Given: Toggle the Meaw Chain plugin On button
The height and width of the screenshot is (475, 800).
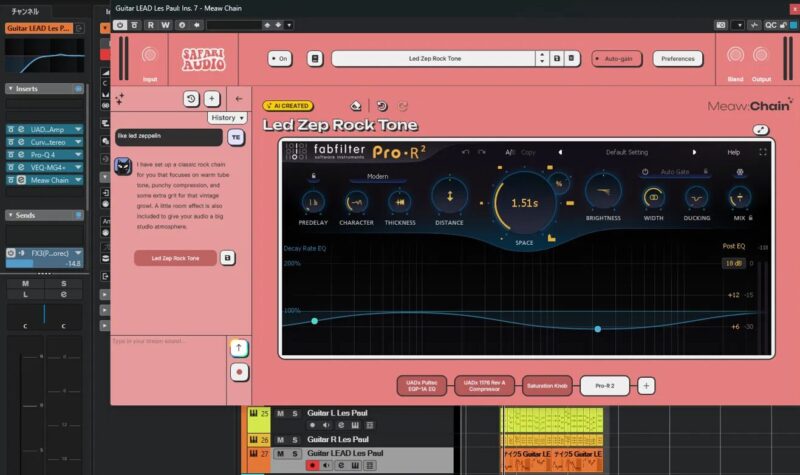Looking at the screenshot, I should click(x=280, y=59).
